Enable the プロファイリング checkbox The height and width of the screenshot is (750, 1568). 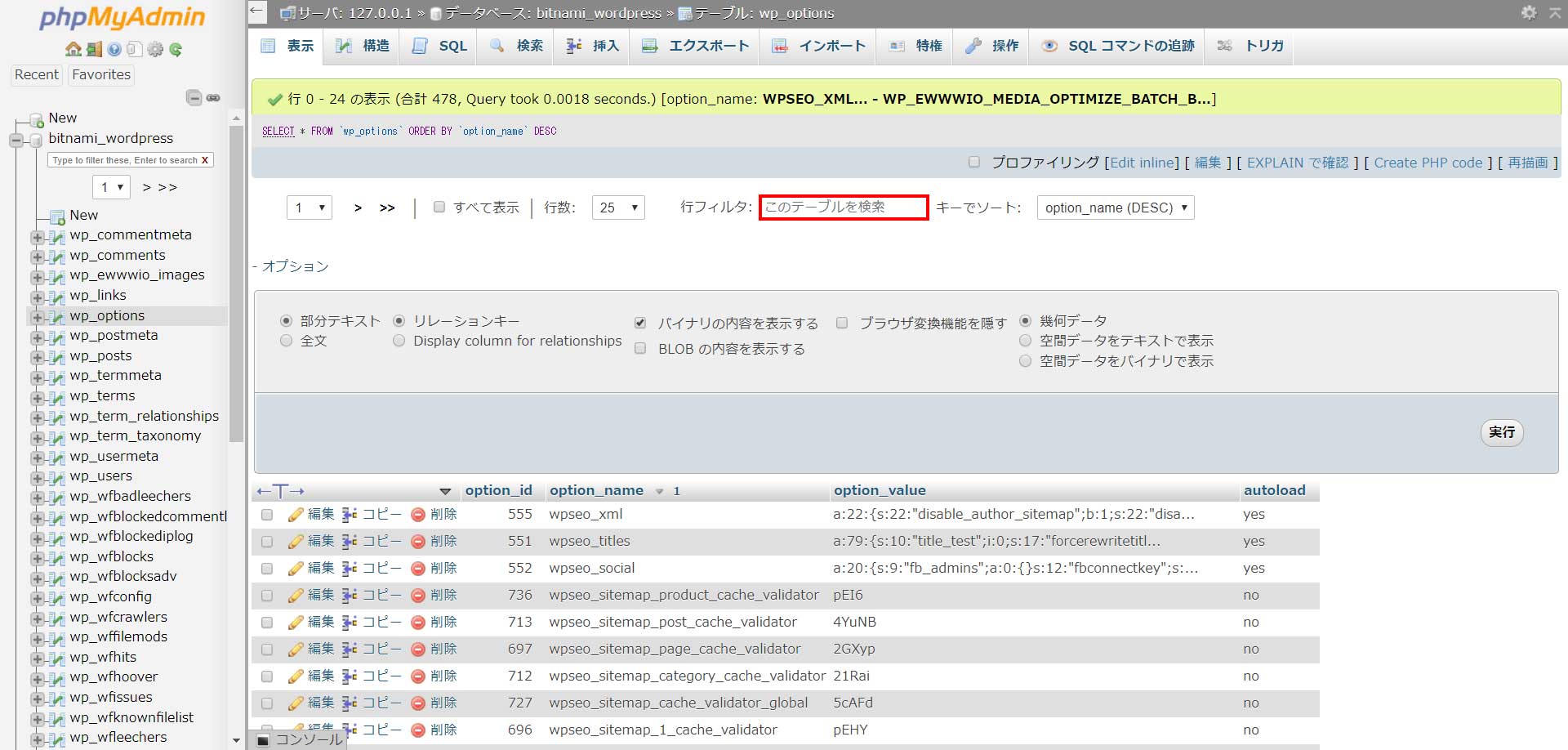pos(973,162)
